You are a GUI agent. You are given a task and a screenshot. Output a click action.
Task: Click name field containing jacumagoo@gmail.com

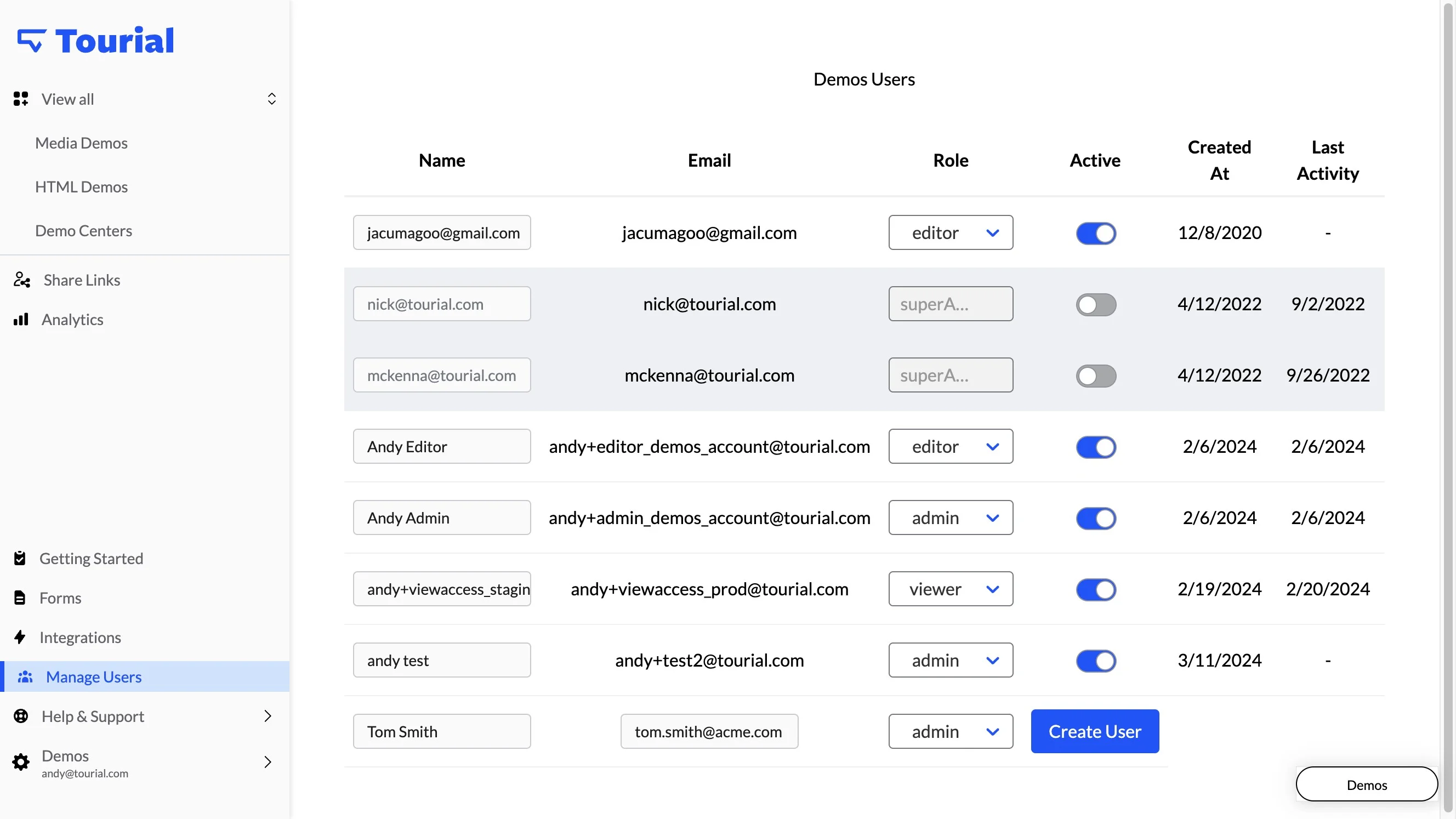(x=442, y=232)
